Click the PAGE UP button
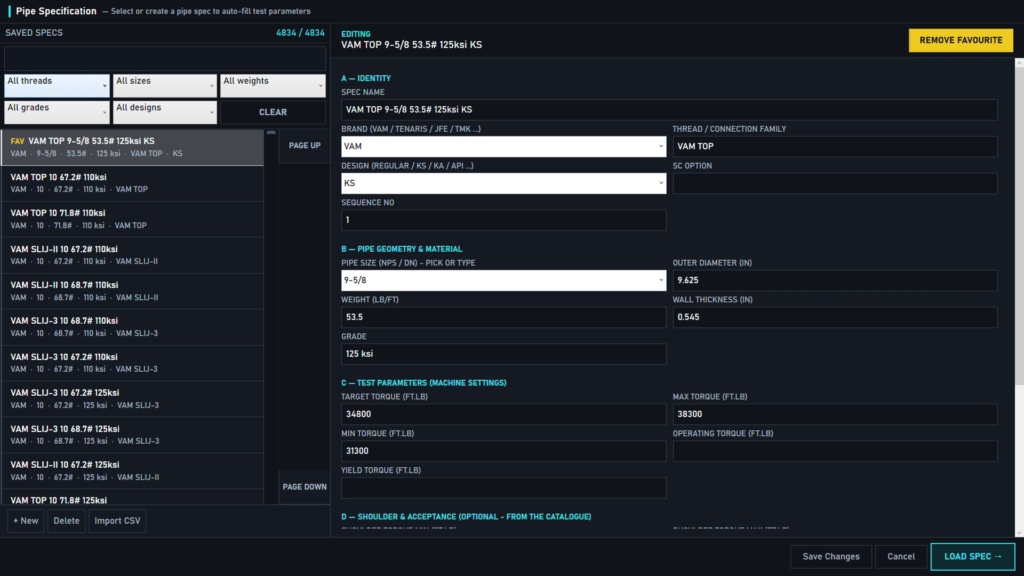This screenshot has width=1024, height=576. tap(304, 146)
